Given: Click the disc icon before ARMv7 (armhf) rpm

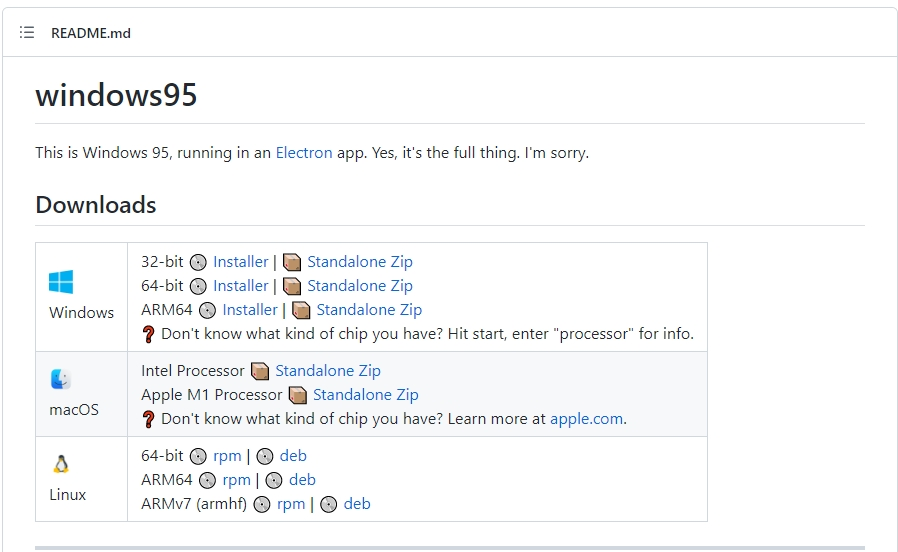Looking at the screenshot, I should coord(262,504).
